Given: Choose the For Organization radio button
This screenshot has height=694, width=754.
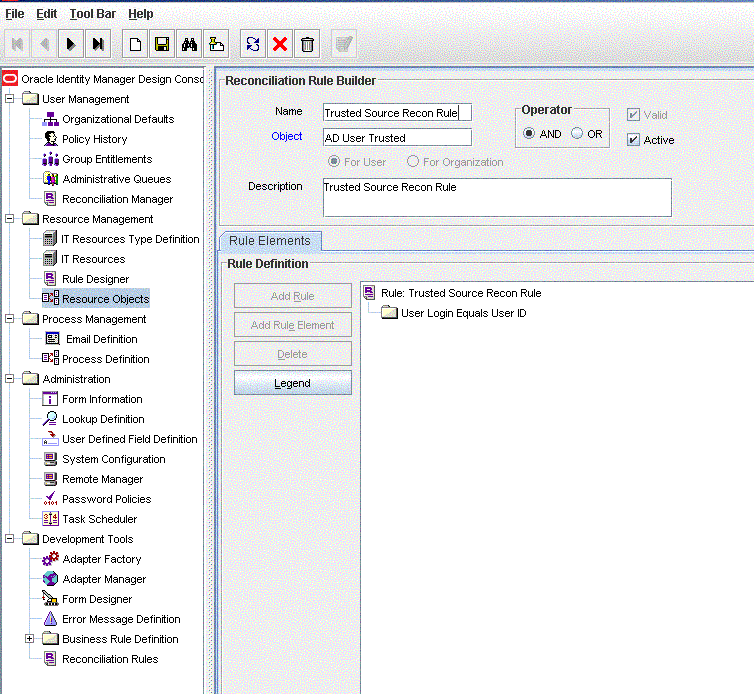Looking at the screenshot, I should click(413, 162).
